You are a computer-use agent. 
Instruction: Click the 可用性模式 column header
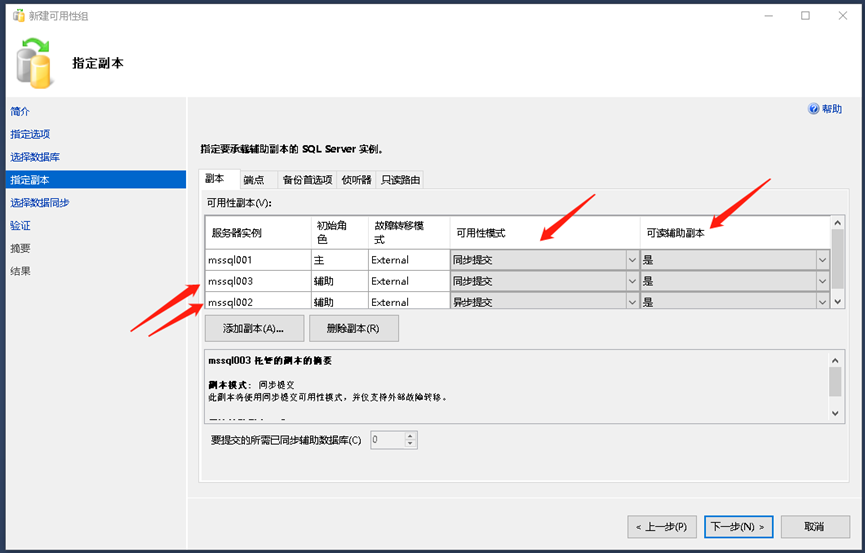coord(545,233)
